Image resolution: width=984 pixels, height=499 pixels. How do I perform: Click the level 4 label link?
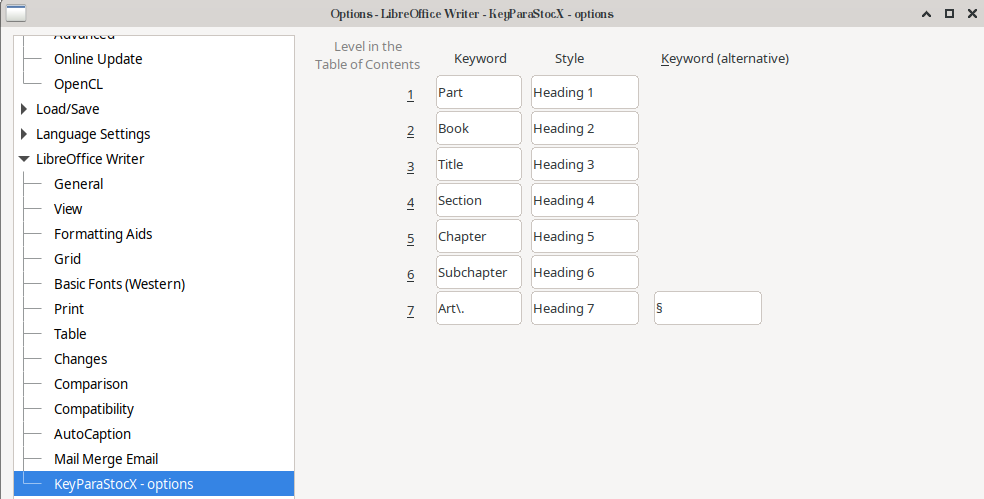(410, 201)
